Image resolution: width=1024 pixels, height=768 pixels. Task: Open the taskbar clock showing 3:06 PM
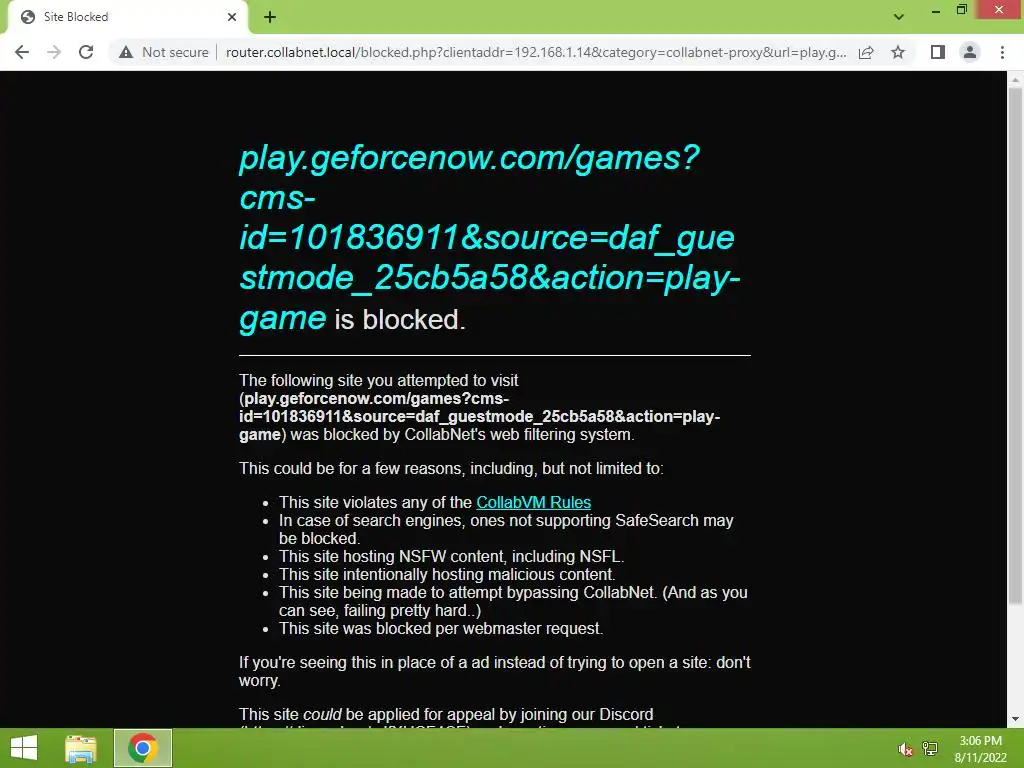coord(980,749)
